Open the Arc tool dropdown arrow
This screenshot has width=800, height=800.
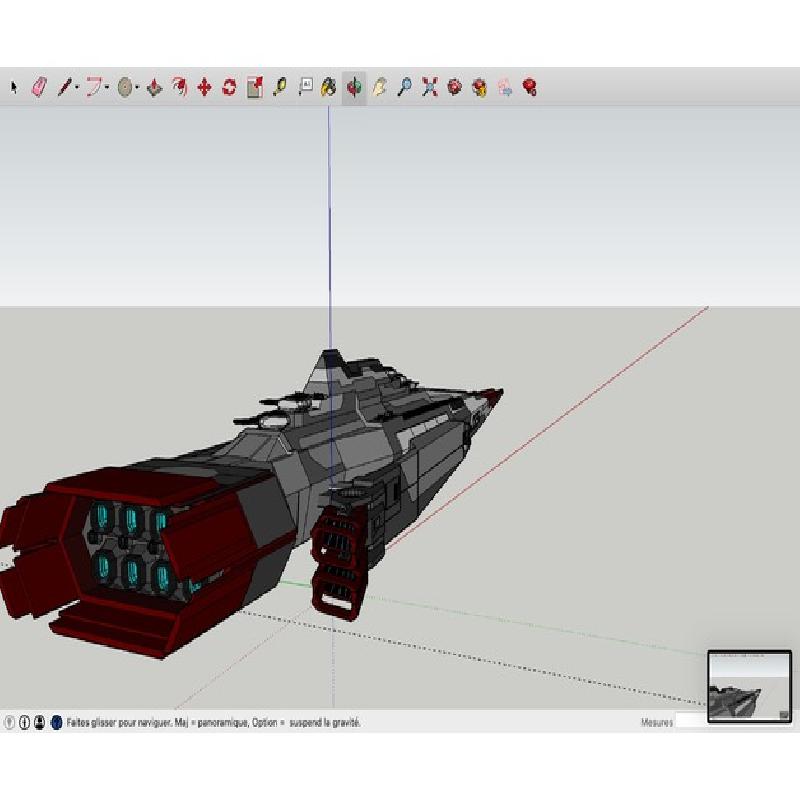pyautogui.click(x=106, y=88)
